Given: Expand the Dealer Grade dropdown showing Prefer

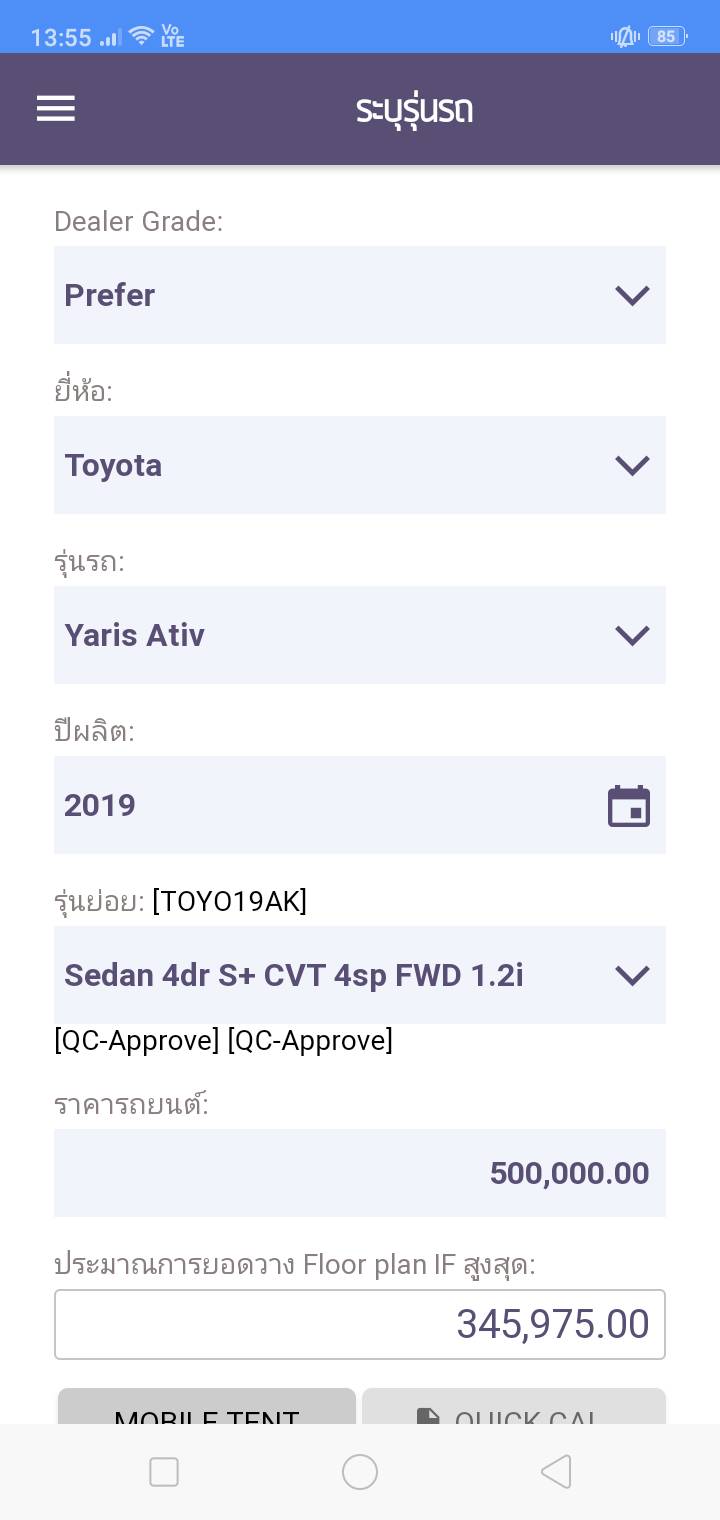Looking at the screenshot, I should pos(360,295).
